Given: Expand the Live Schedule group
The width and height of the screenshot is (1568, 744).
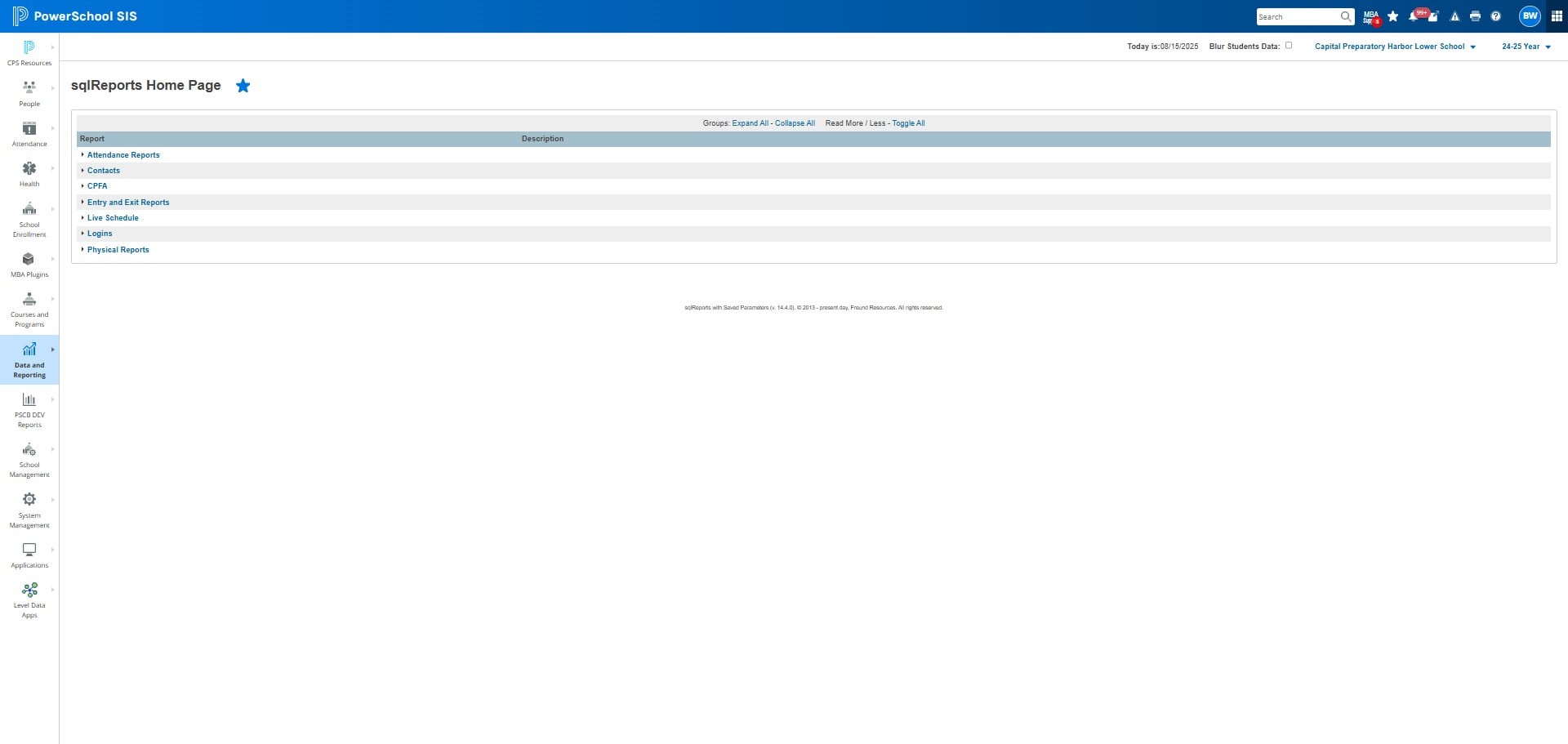Looking at the screenshot, I should [x=113, y=218].
